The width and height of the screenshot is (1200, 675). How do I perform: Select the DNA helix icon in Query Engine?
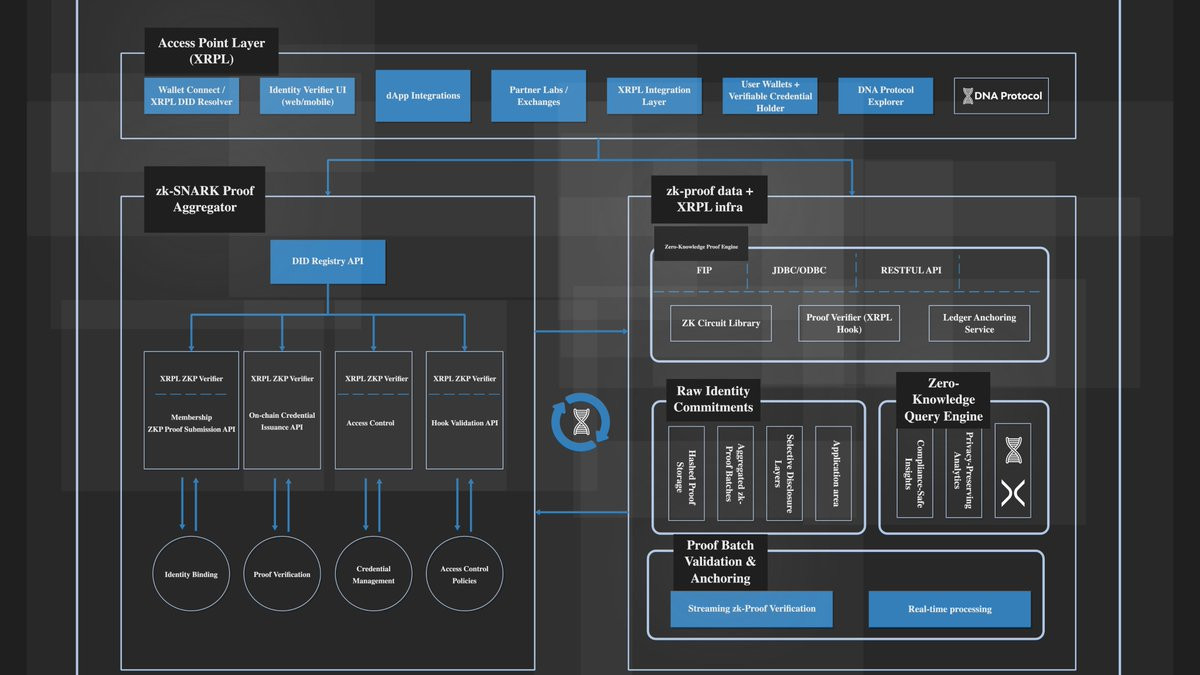[1013, 450]
